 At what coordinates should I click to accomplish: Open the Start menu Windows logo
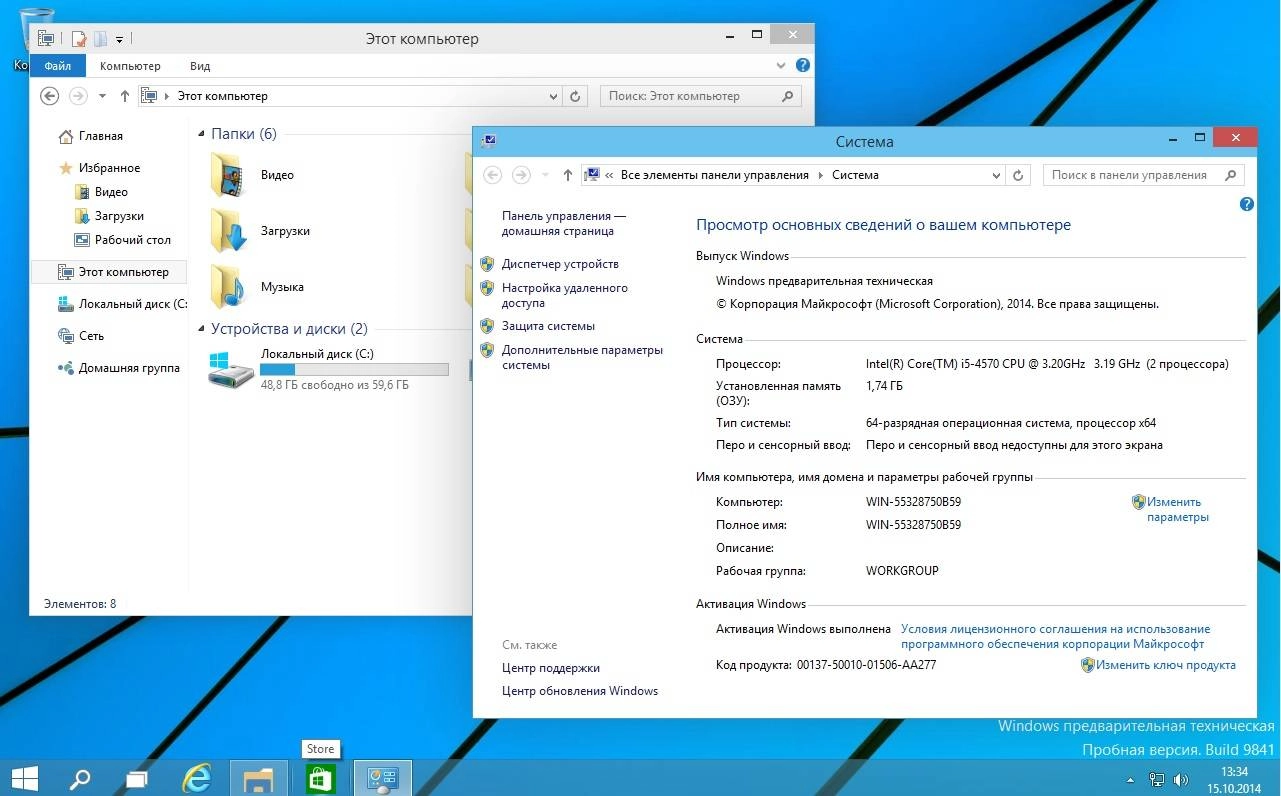[25, 778]
